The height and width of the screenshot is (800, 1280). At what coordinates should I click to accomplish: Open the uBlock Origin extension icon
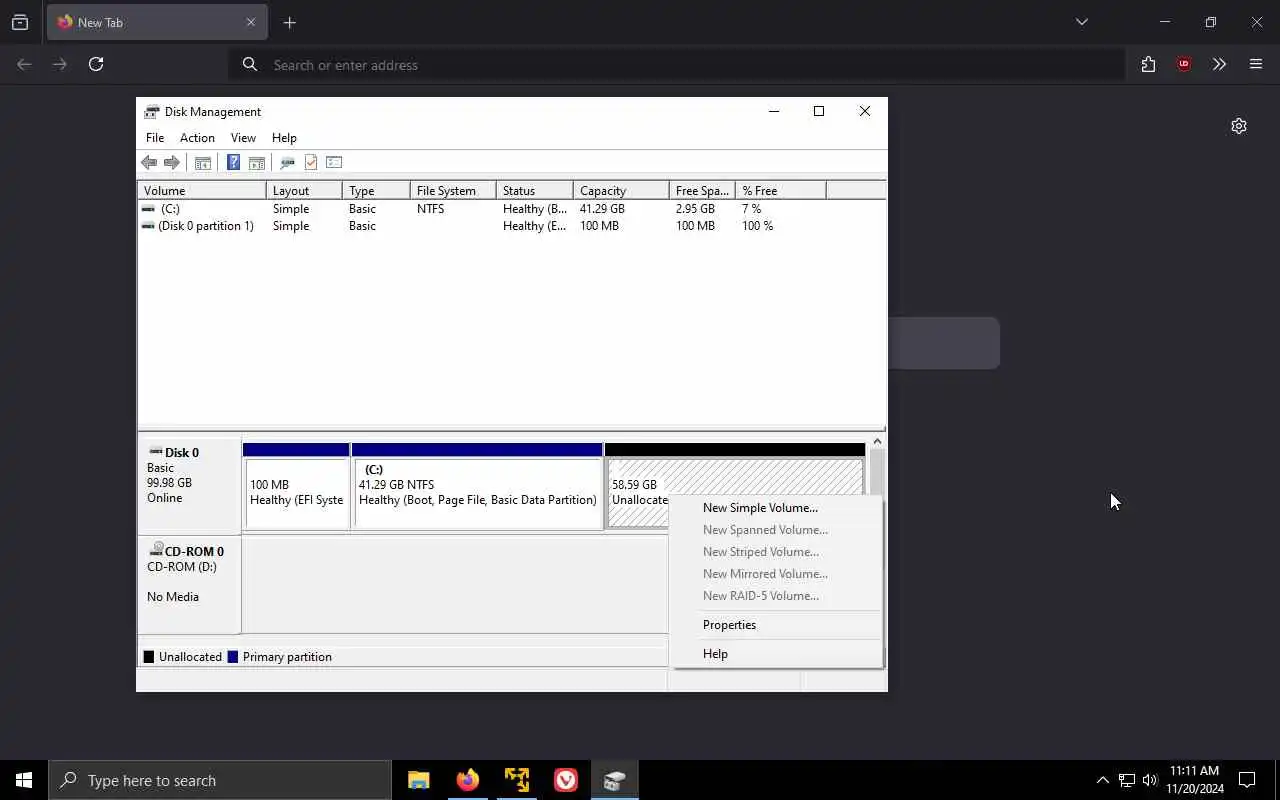pyautogui.click(x=1184, y=64)
